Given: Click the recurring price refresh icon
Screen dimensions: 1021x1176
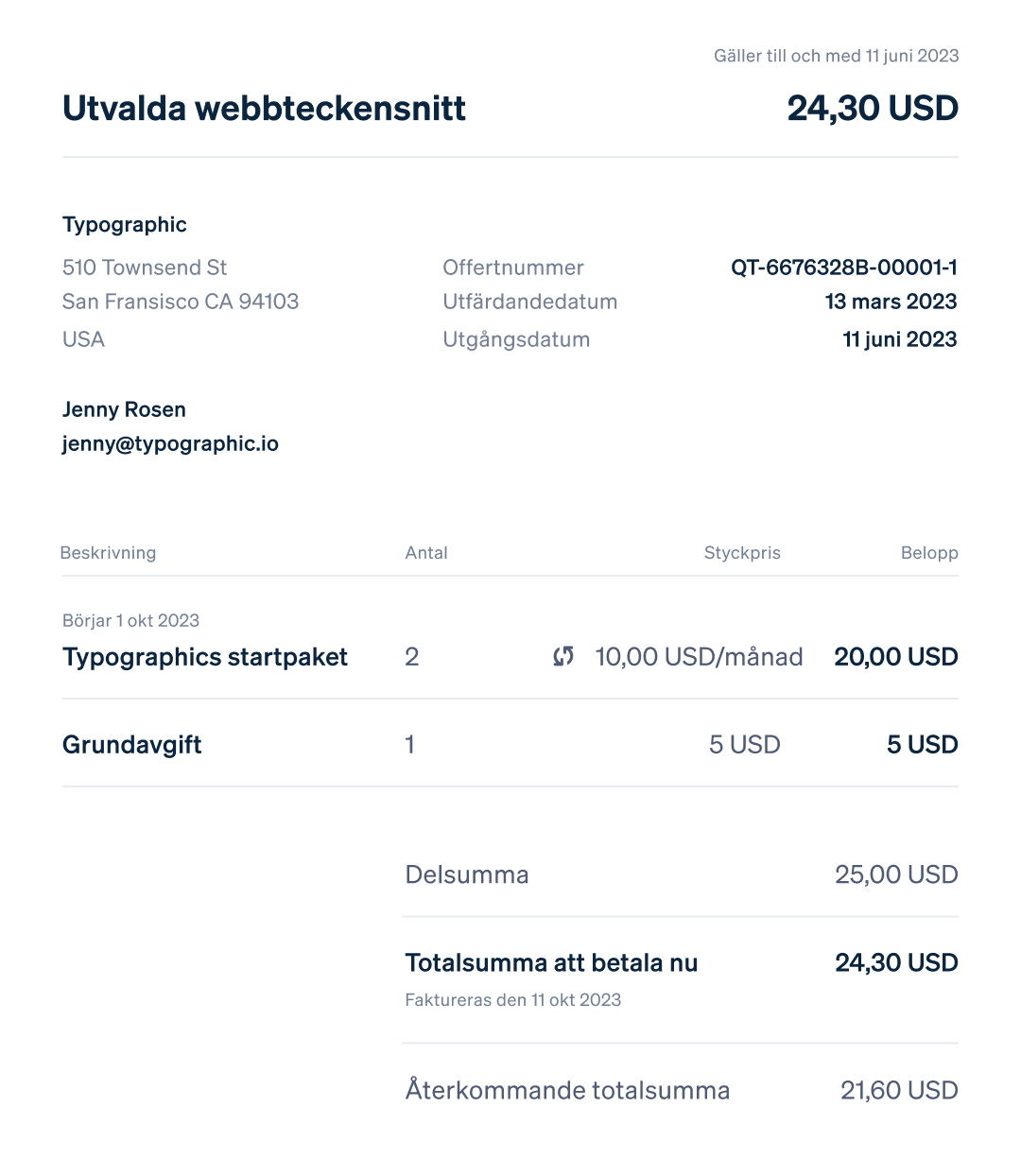Looking at the screenshot, I should [x=563, y=656].
